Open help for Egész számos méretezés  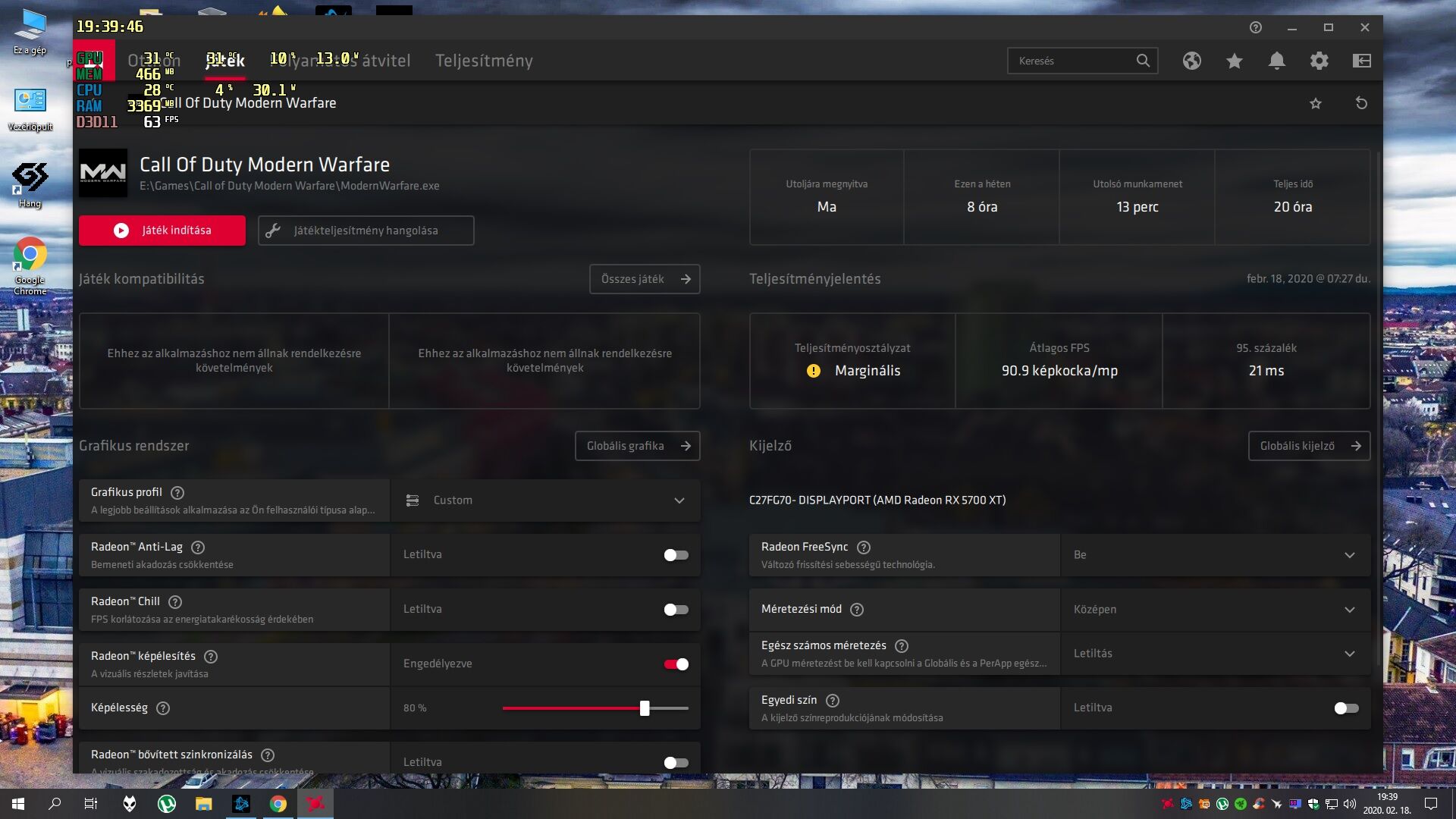(x=902, y=646)
